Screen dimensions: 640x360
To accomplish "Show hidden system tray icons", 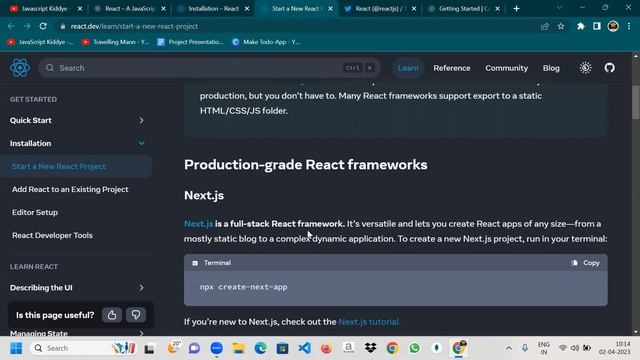I will (x=509, y=348).
